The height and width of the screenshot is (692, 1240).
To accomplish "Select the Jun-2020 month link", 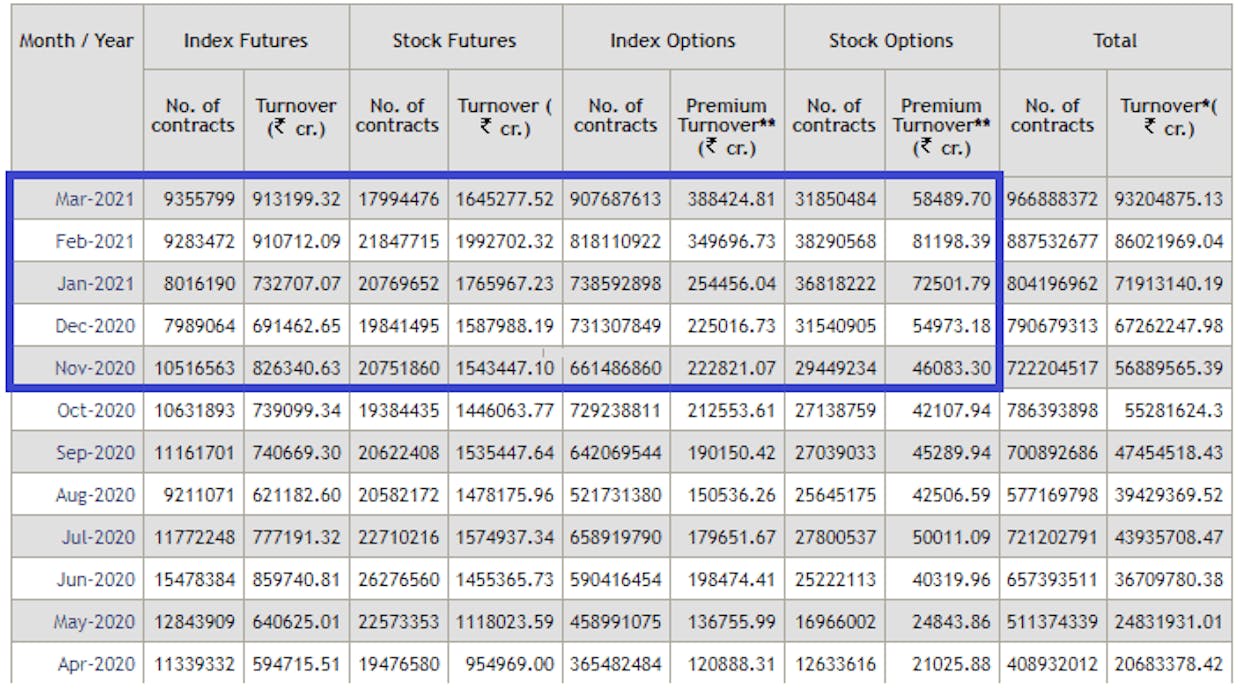I will pyautogui.click(x=97, y=579).
